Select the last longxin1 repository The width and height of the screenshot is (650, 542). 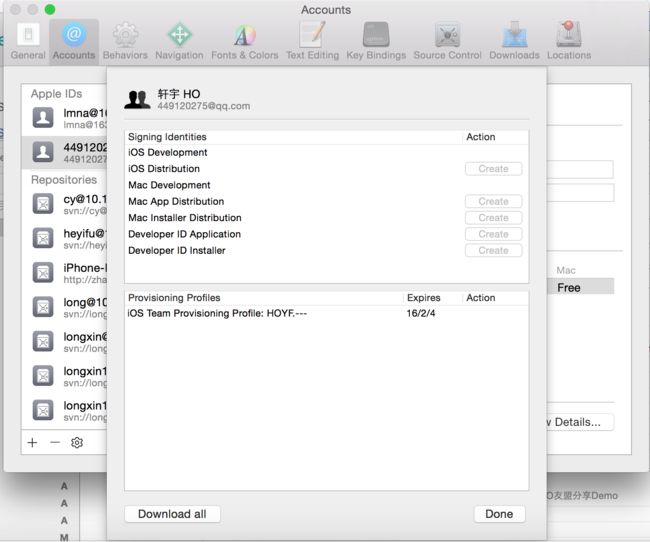pyautogui.click(x=64, y=411)
